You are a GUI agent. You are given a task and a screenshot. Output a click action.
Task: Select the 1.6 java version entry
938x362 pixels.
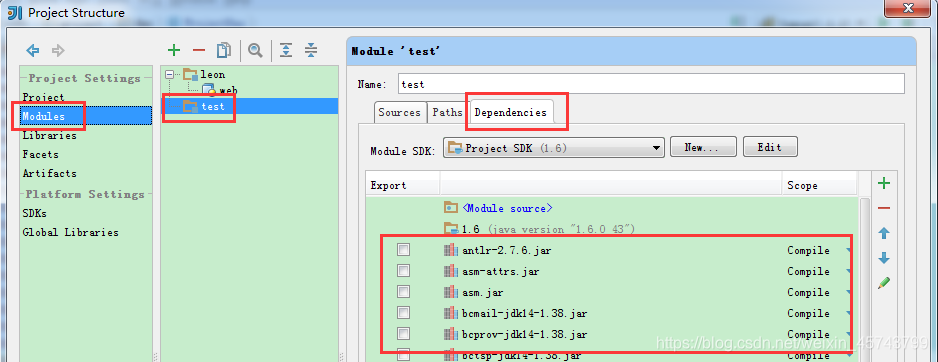pos(548,229)
